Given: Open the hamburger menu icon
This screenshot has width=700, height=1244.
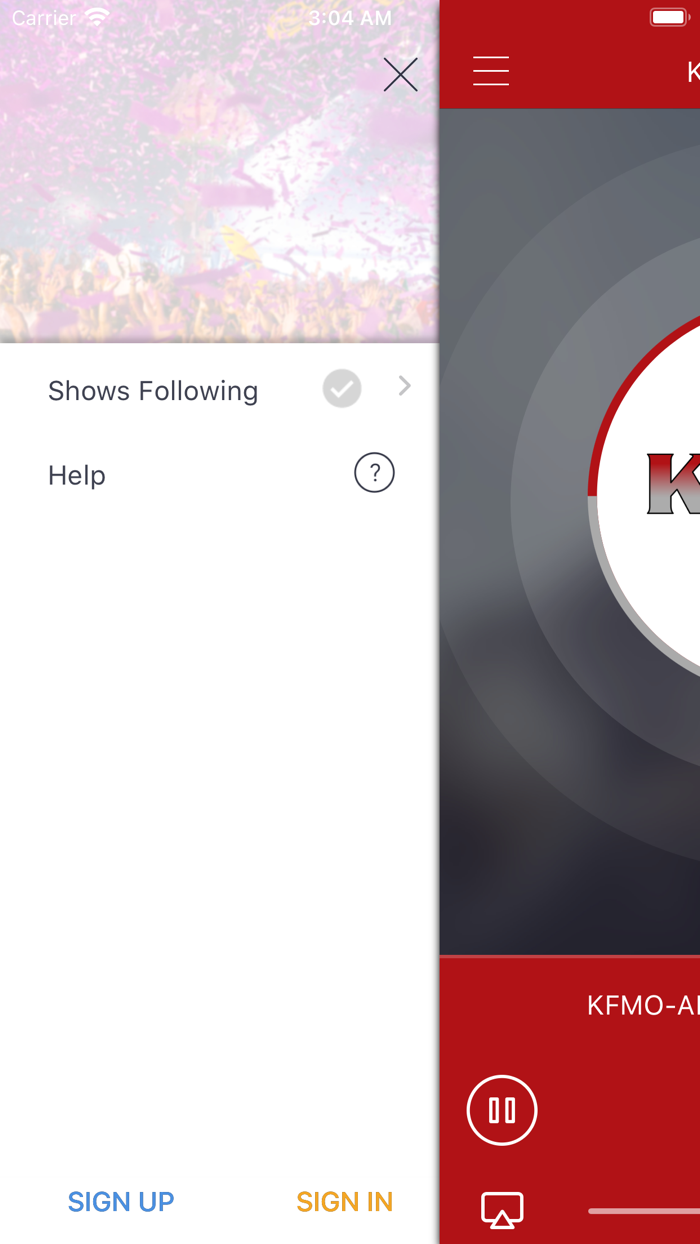Looking at the screenshot, I should [x=491, y=71].
